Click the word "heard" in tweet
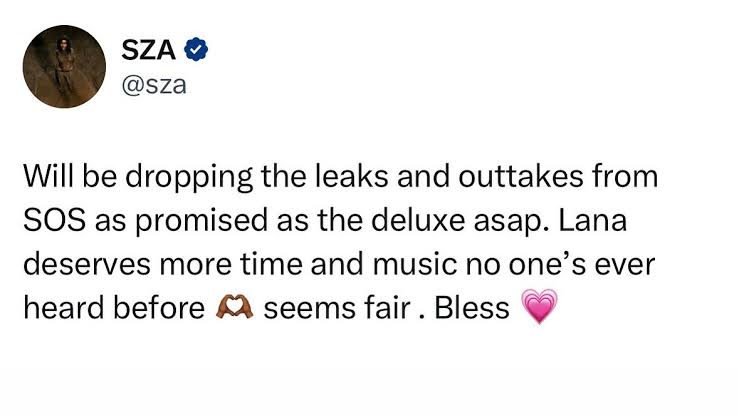 (64, 308)
